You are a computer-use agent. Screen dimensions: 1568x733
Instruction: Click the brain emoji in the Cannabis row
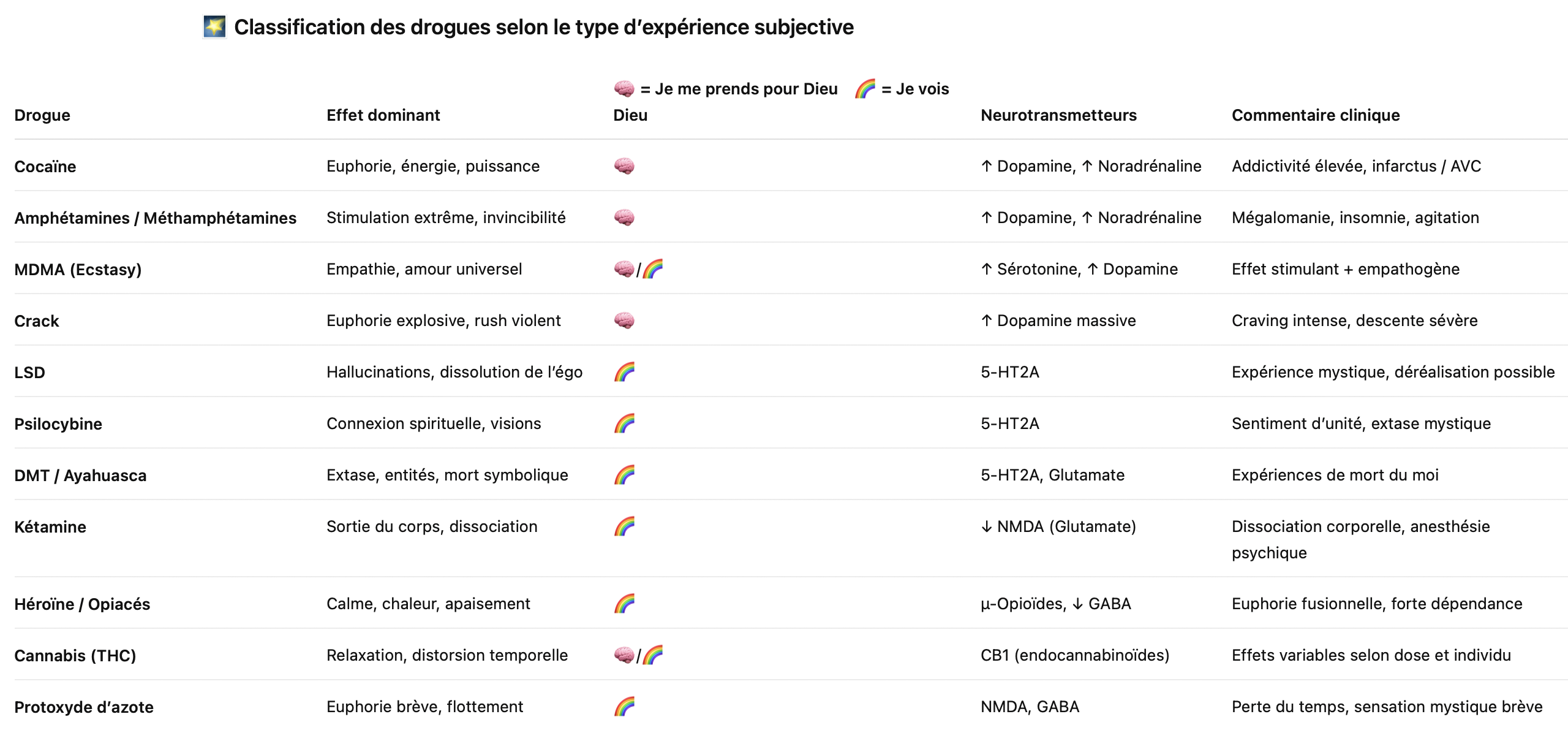[x=624, y=655]
